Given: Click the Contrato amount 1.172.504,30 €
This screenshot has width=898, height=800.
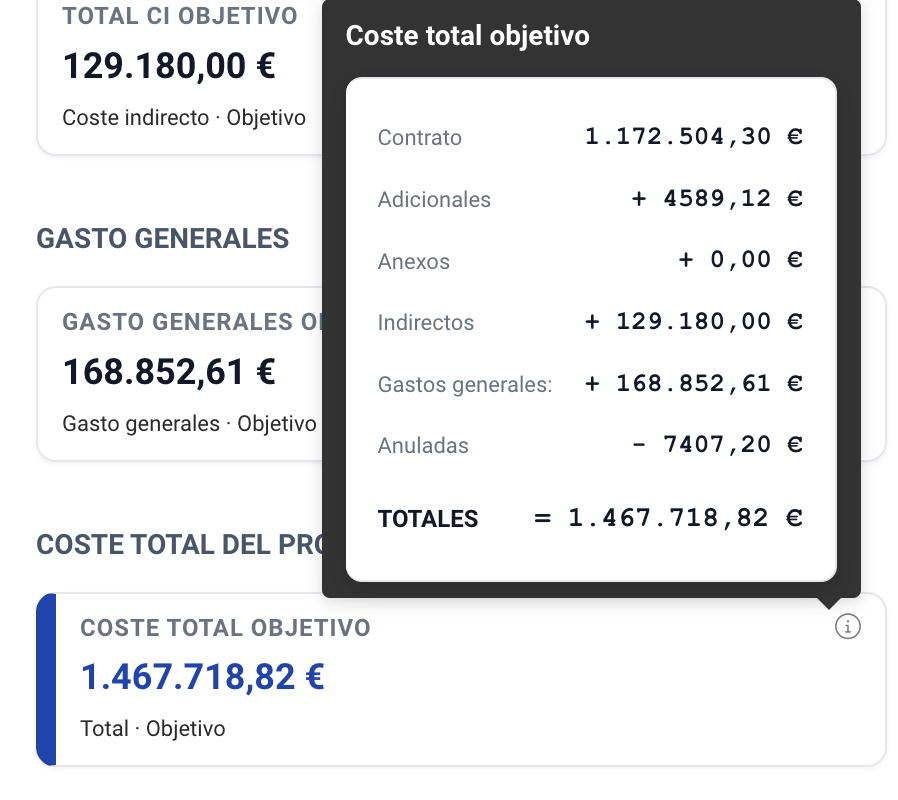Looking at the screenshot, I should (x=694, y=137).
